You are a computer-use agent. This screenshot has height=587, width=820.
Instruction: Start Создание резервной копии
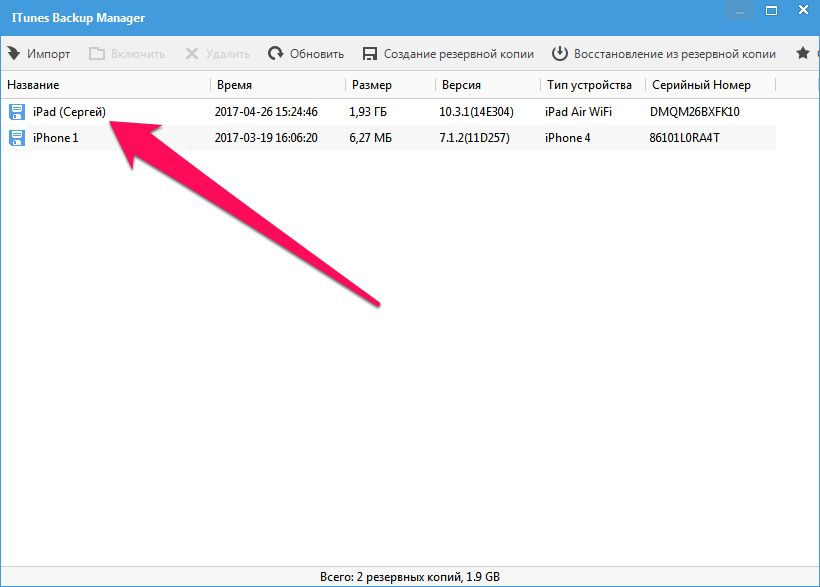[459, 54]
